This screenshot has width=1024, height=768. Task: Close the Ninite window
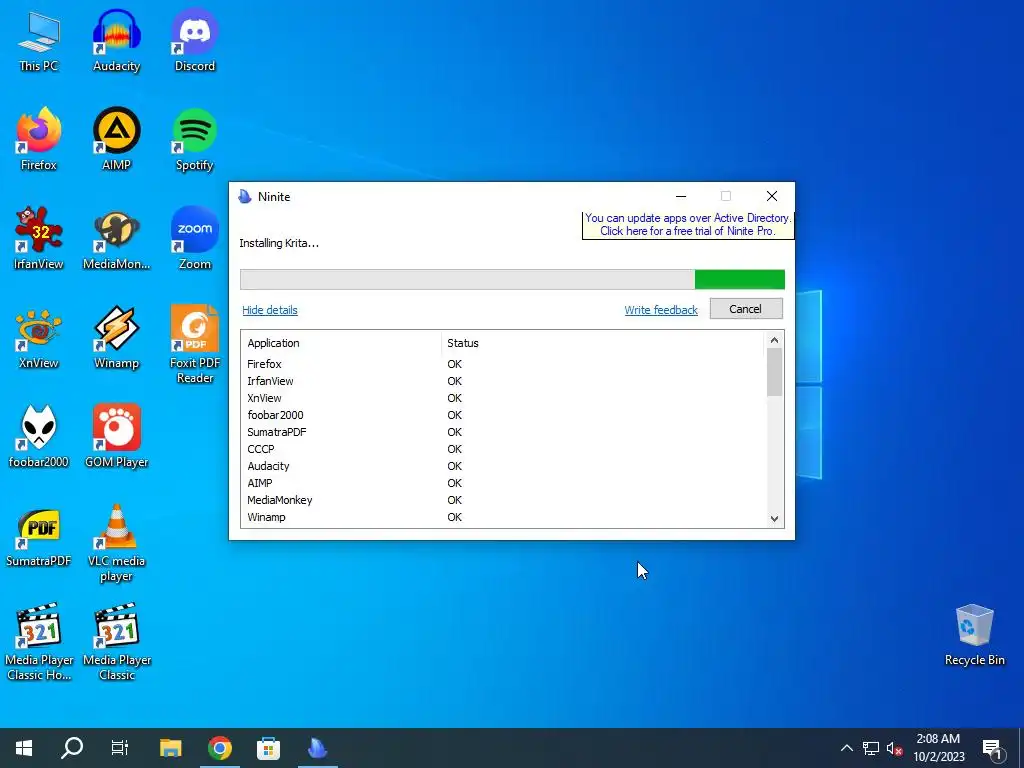click(x=771, y=196)
